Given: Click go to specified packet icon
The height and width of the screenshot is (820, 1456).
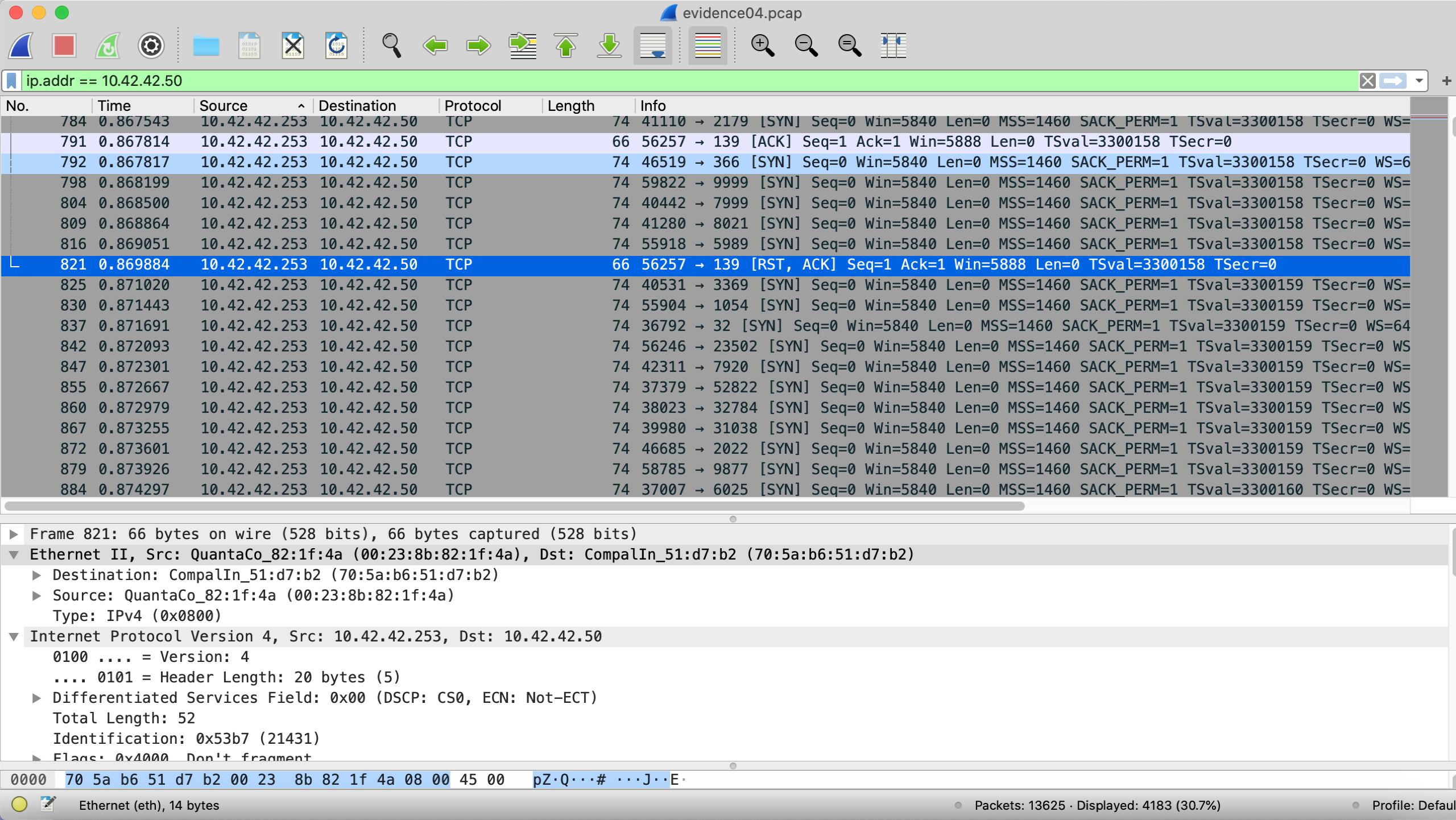Looking at the screenshot, I should 522,45.
